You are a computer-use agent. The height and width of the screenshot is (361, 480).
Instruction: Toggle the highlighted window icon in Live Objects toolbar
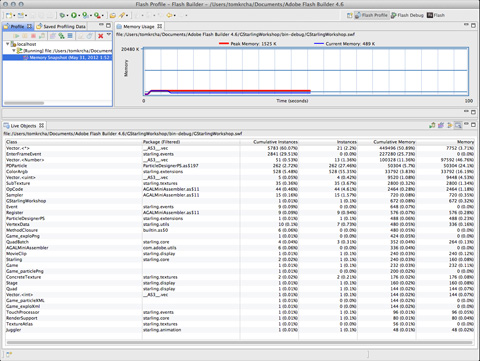[x=458, y=125]
